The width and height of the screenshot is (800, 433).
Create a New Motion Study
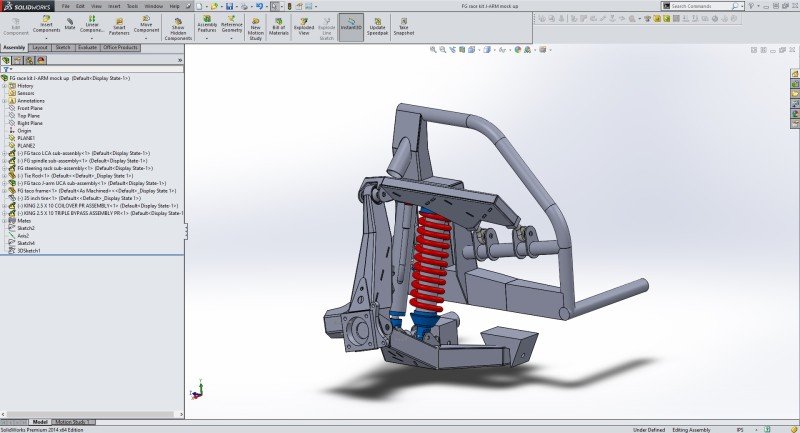point(256,29)
